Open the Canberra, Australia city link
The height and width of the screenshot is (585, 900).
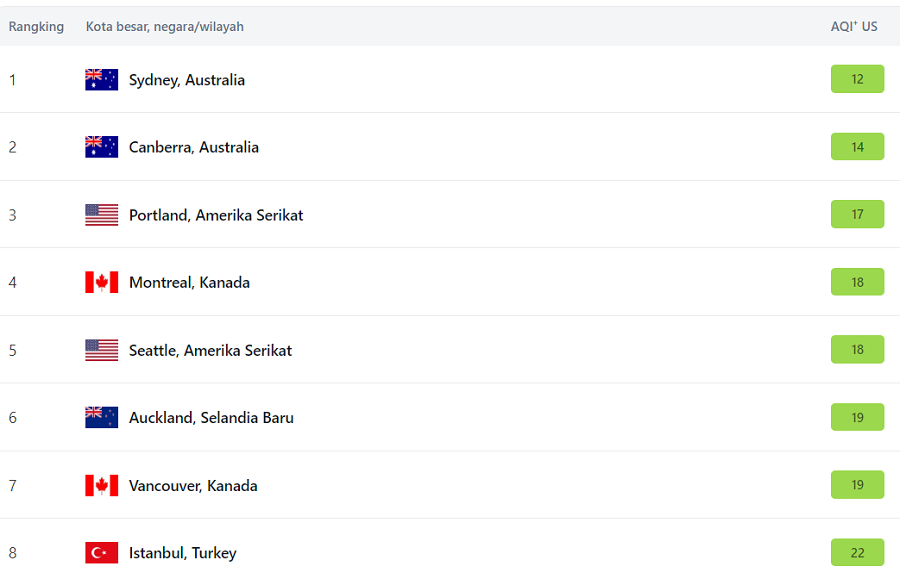193,147
